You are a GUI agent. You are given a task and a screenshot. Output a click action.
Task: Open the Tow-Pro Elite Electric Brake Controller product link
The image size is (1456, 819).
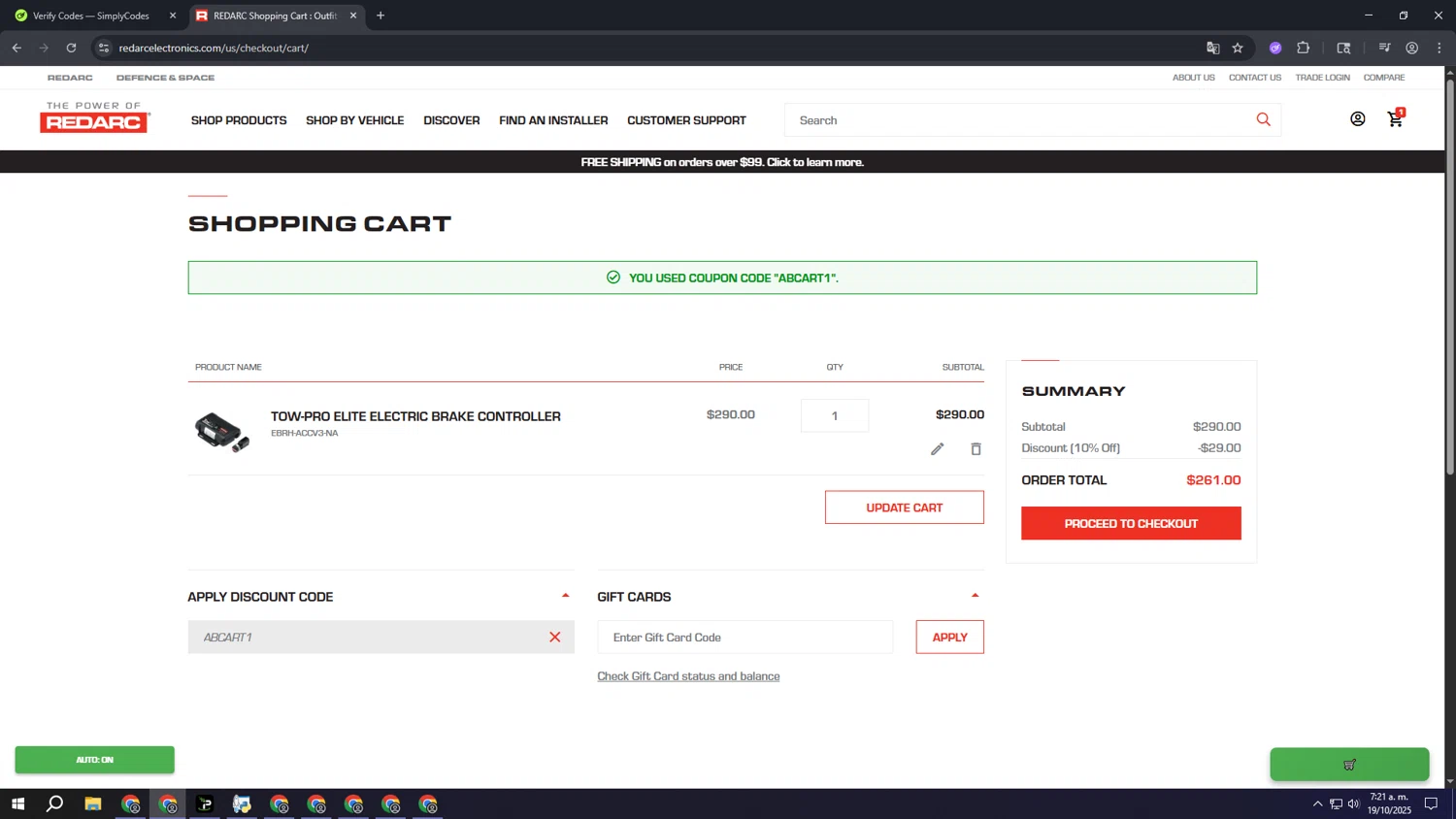click(x=415, y=416)
